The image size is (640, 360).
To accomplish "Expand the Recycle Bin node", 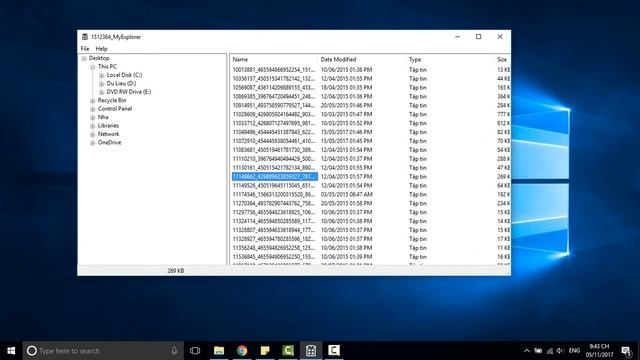I will 93,100.
